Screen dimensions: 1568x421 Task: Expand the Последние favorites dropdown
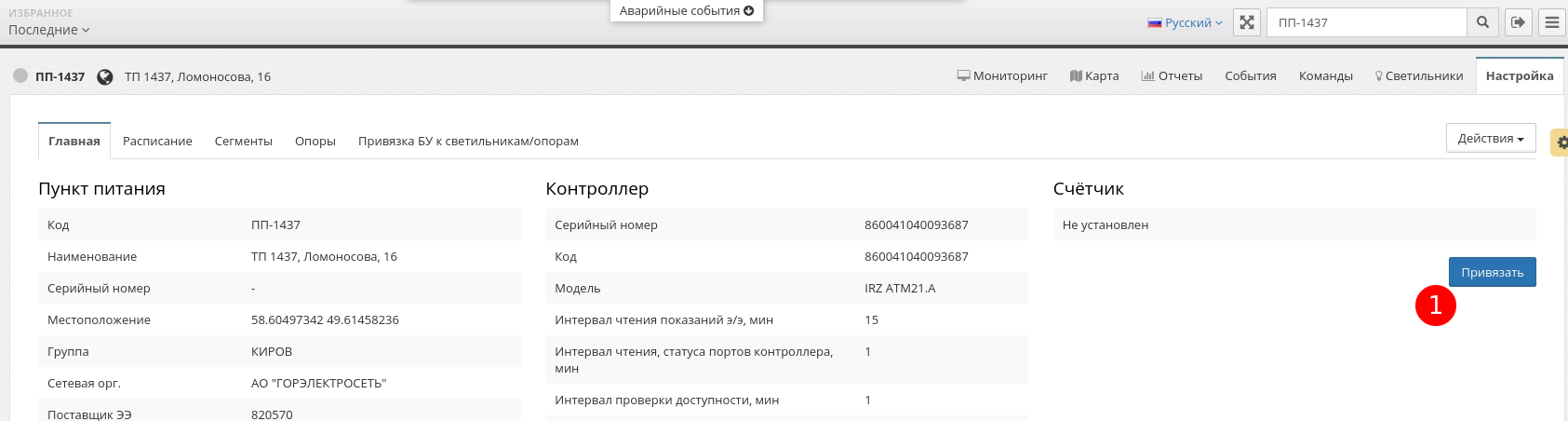click(49, 30)
